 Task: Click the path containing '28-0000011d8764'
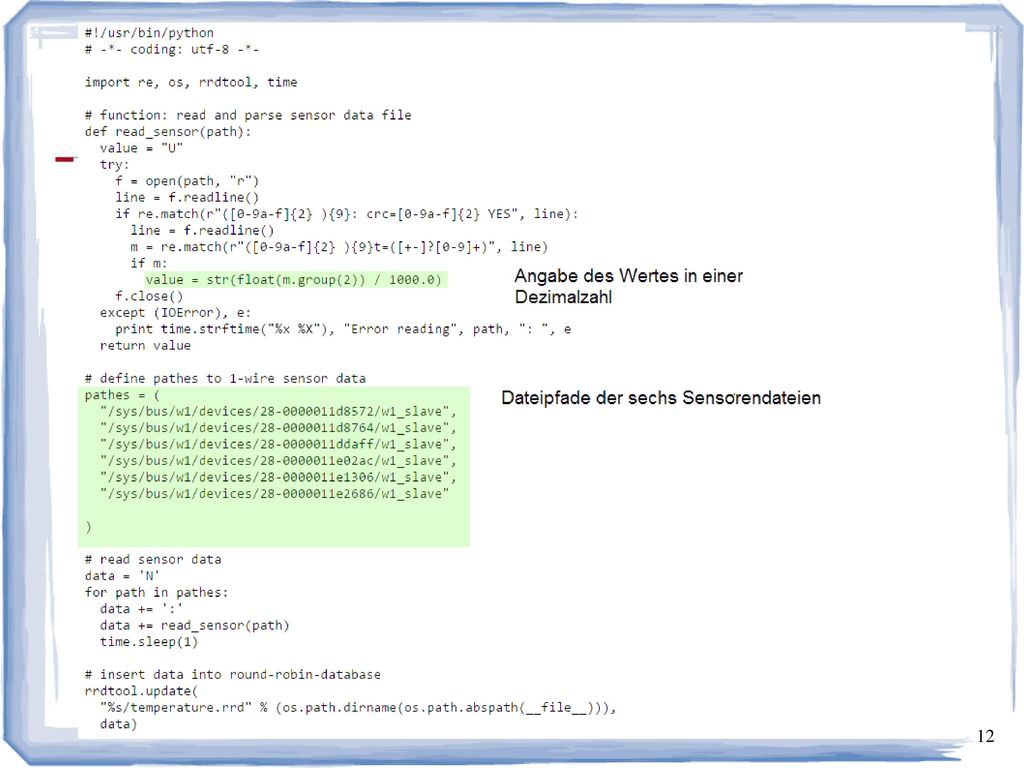tap(278, 428)
